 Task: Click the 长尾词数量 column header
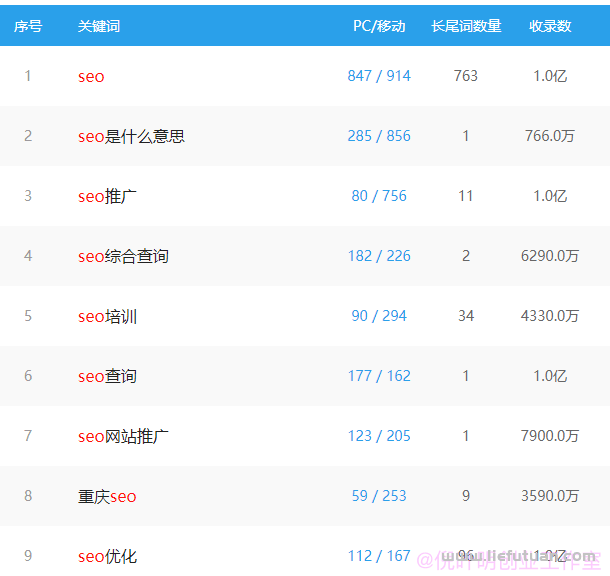466,26
